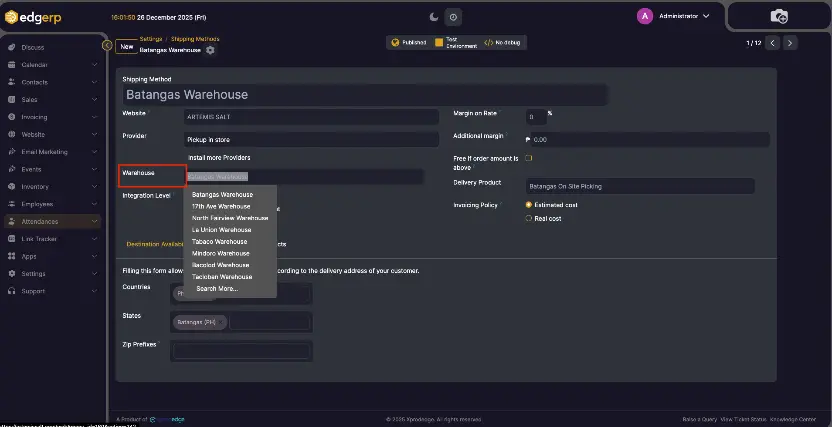The image size is (832, 427).
Task: Click the Zip Prefixes input field
Action: click(241, 351)
